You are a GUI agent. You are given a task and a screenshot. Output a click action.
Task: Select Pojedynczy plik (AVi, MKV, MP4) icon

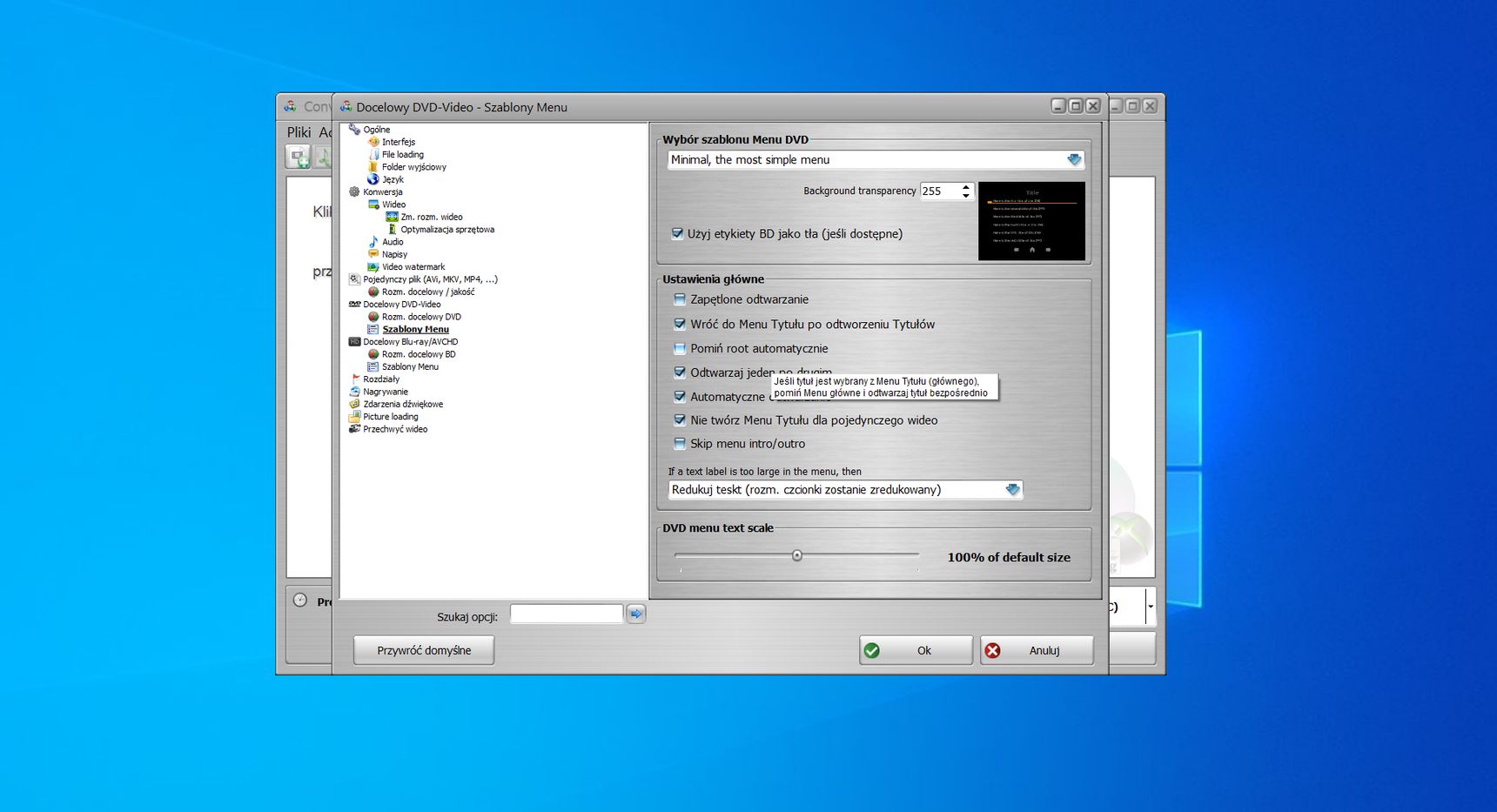point(354,279)
